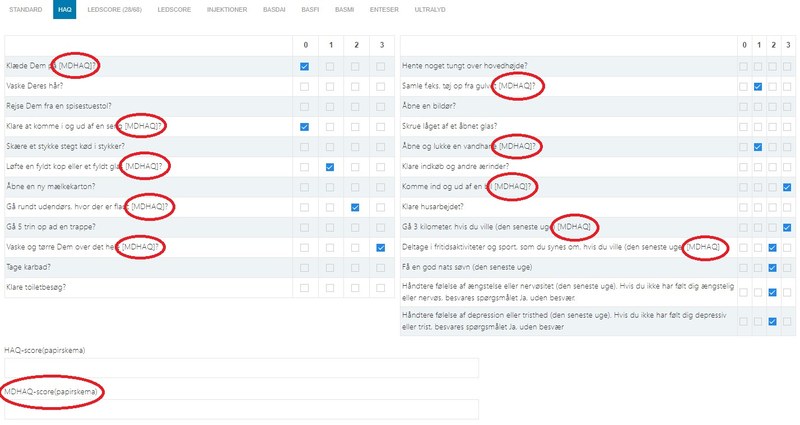Screen dimensions: 800x425
Task: Mark score 3 for 'Tage karbad?'
Action: [x=380, y=268]
